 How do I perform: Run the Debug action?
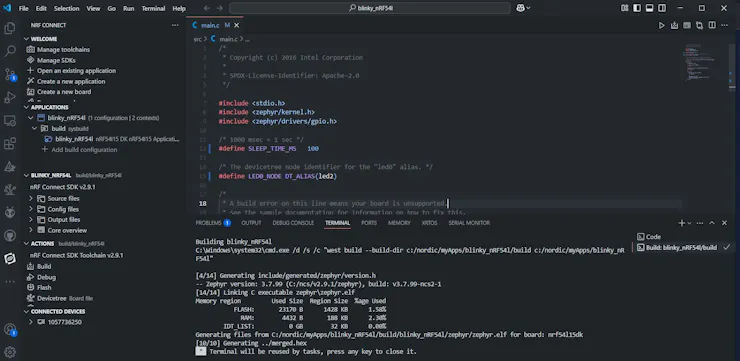46,277
